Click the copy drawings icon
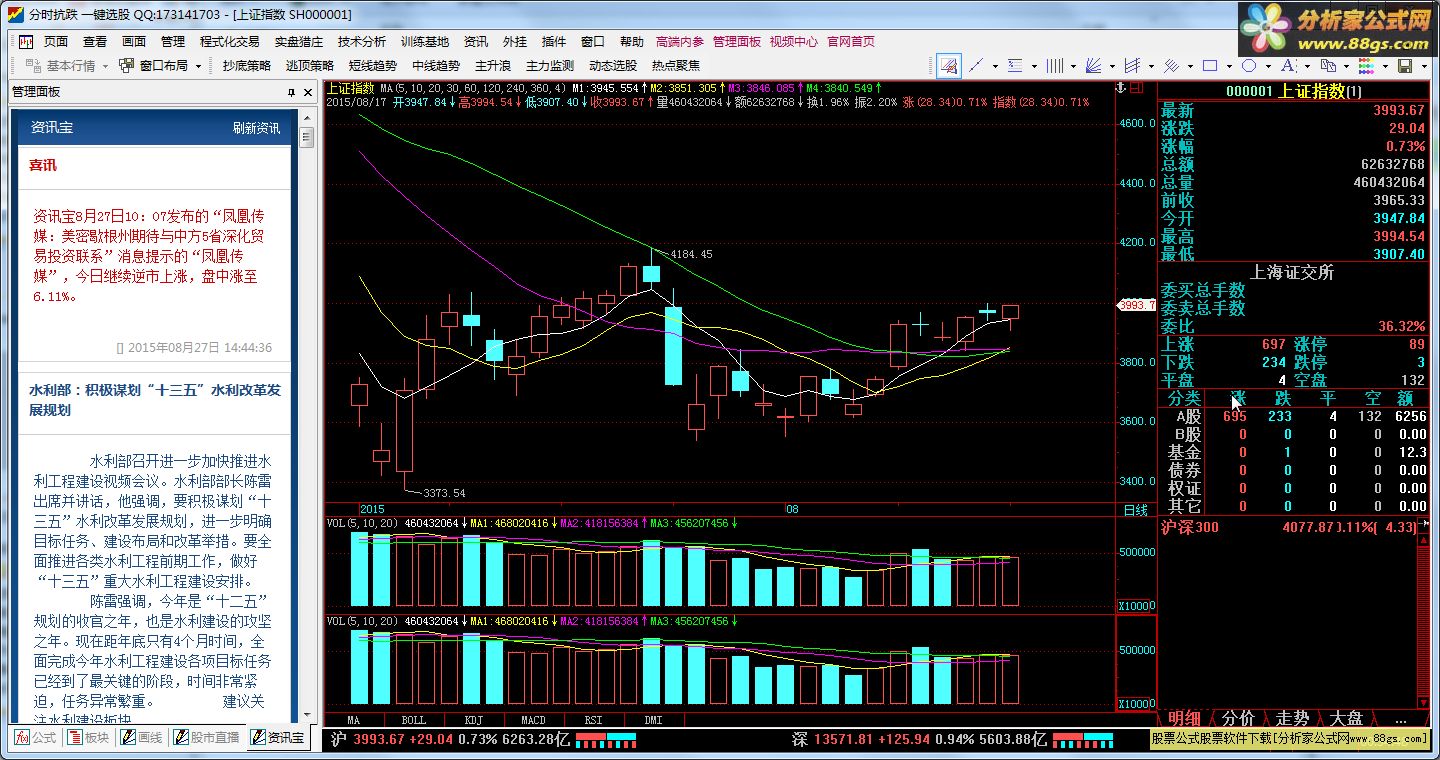The width and height of the screenshot is (1440, 760). click(1326, 66)
